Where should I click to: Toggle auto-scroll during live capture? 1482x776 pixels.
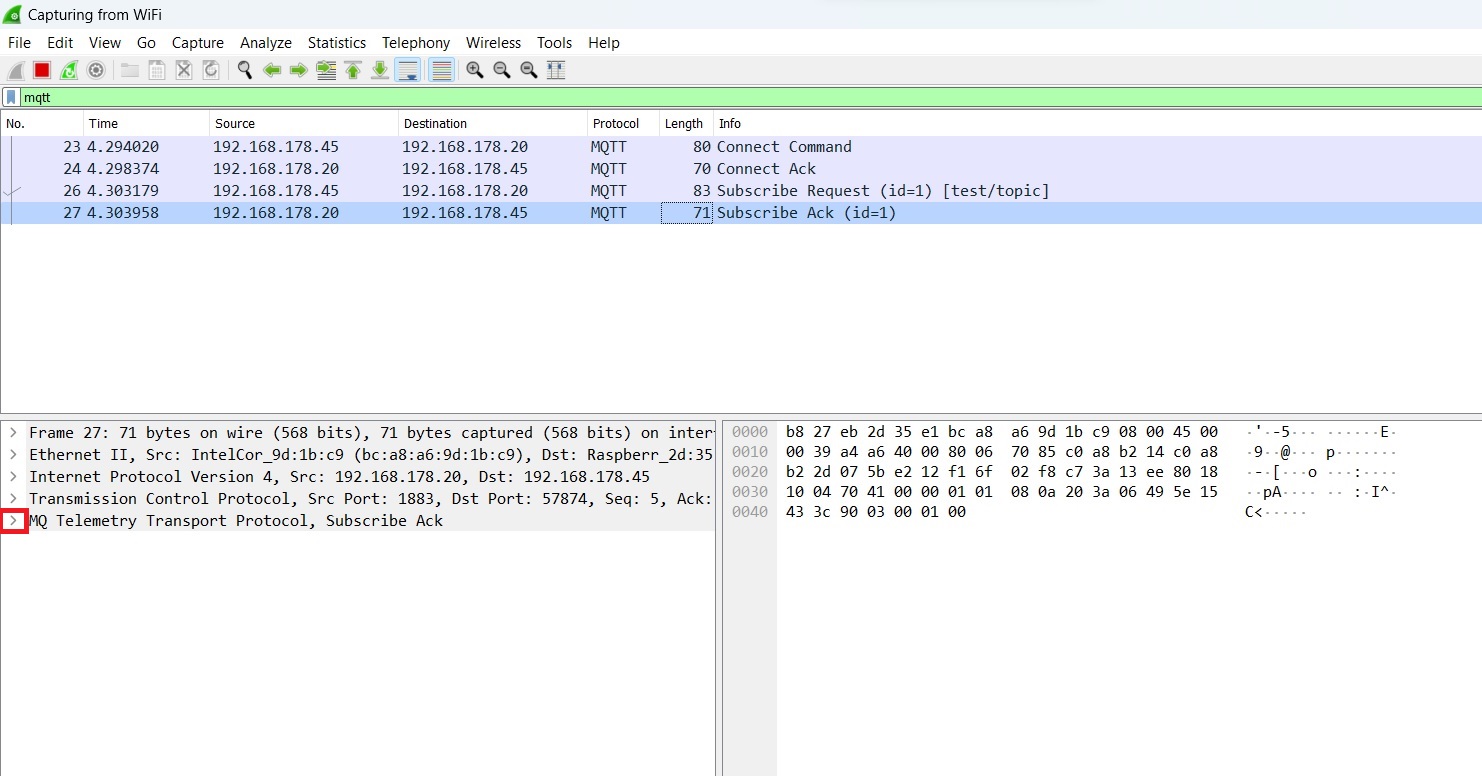coord(408,69)
